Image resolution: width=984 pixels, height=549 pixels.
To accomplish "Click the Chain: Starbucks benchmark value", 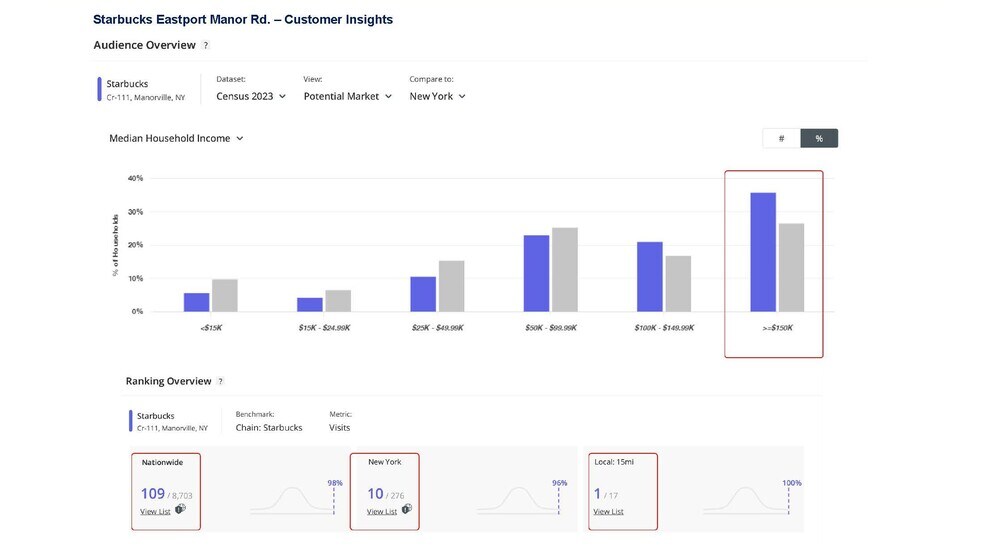I will click(x=269, y=427).
